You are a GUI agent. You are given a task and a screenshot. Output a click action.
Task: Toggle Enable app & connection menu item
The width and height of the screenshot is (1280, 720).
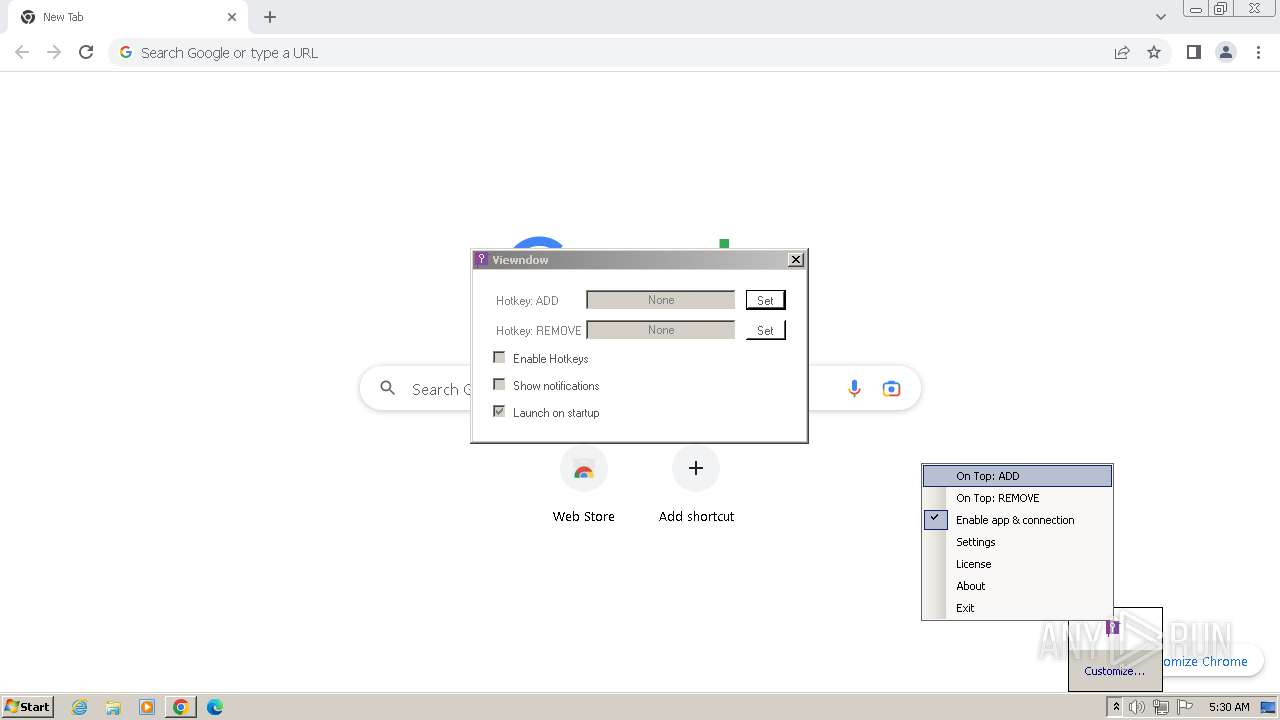point(1017,520)
